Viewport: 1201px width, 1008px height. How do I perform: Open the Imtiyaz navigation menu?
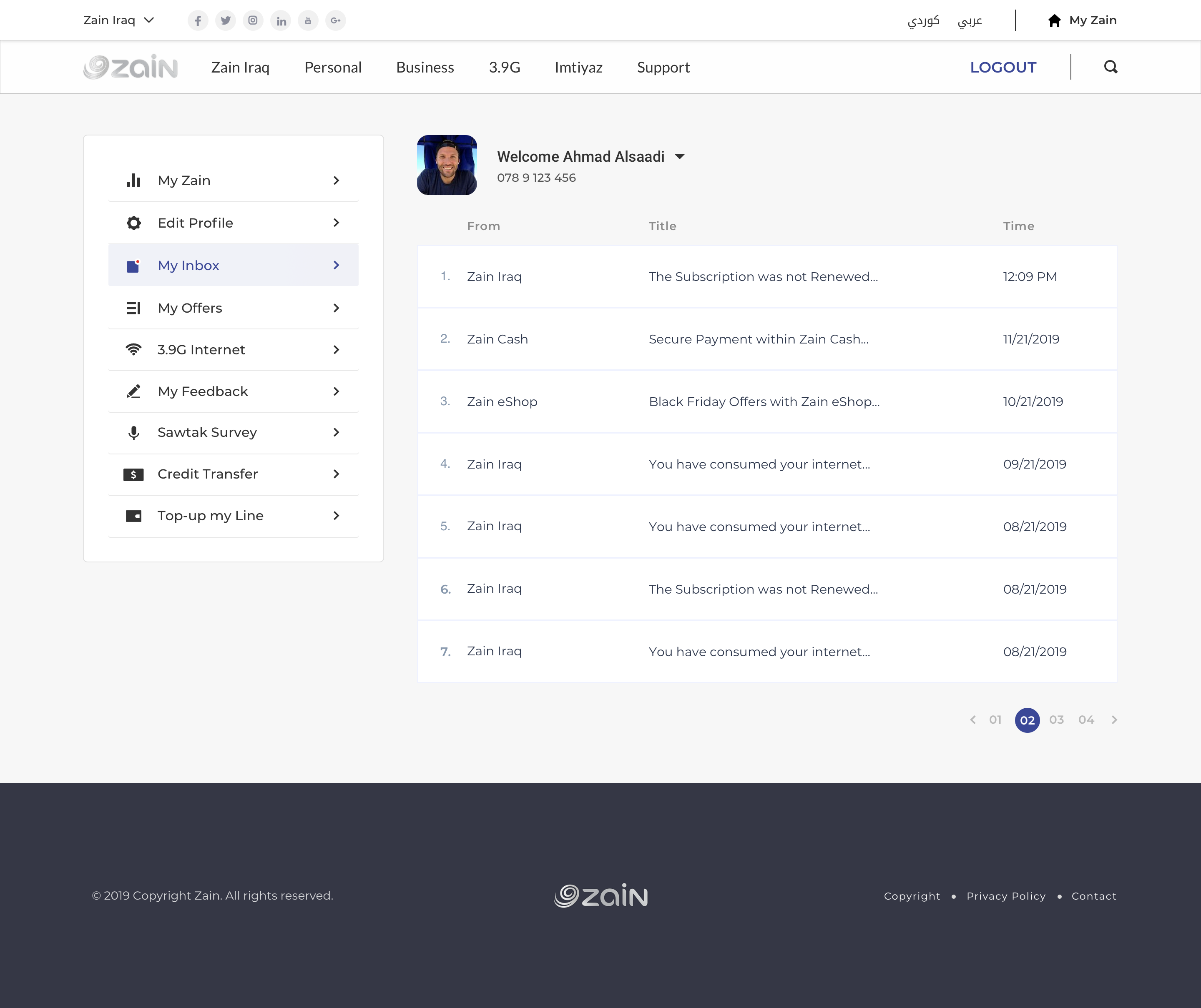[x=578, y=68]
